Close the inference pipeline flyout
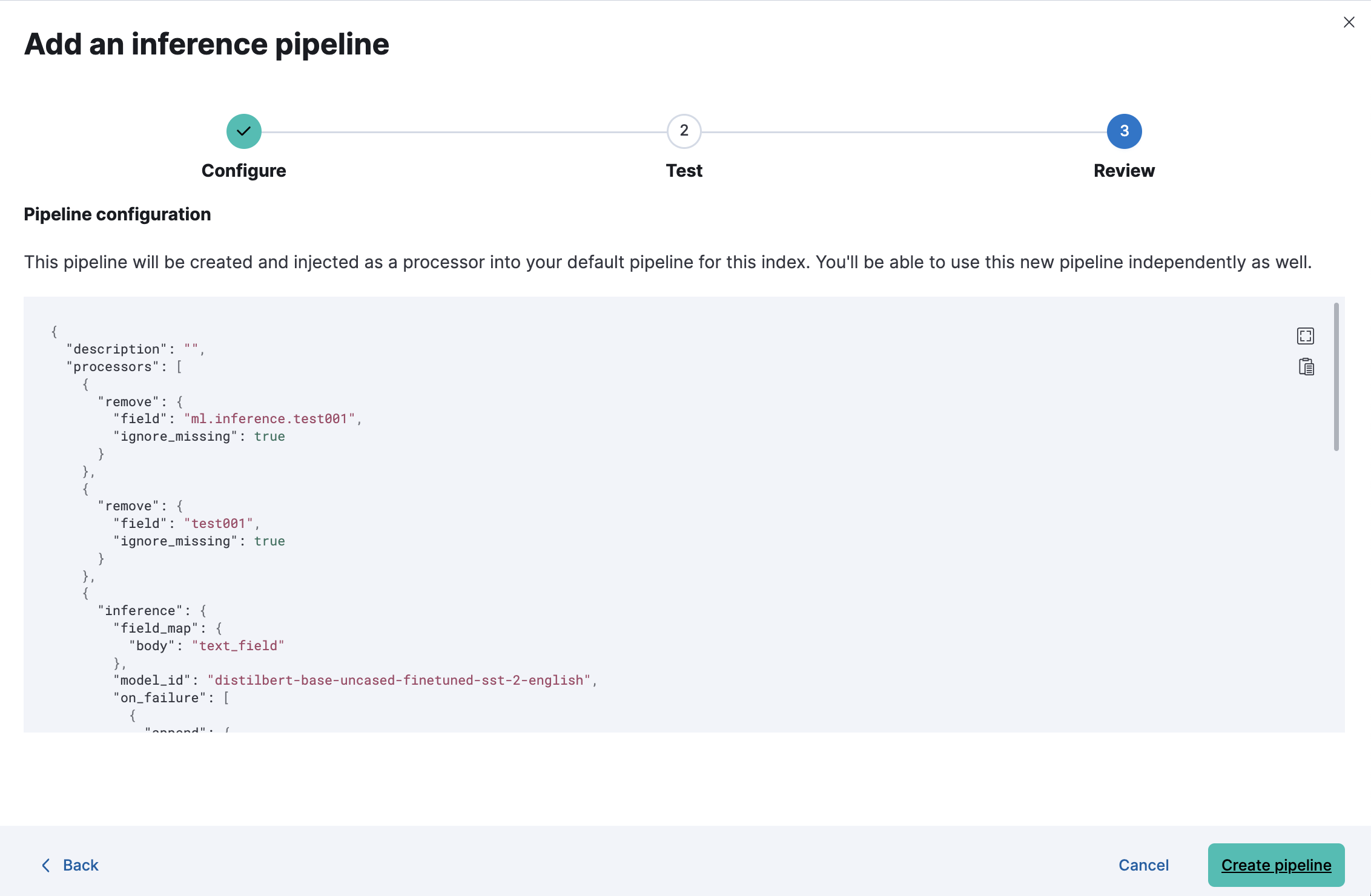This screenshot has height=896, width=1371. tap(1349, 22)
